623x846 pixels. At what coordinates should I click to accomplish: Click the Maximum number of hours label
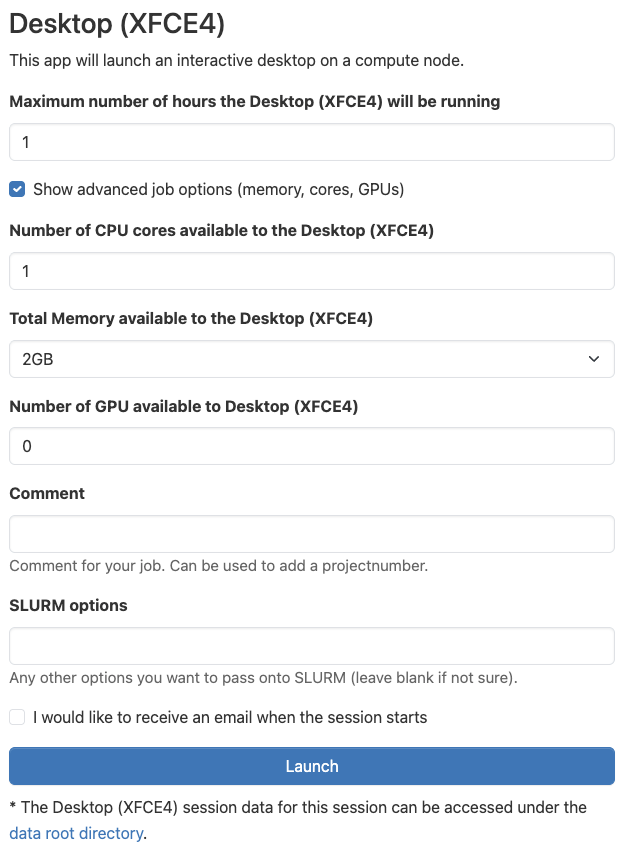coord(254,101)
